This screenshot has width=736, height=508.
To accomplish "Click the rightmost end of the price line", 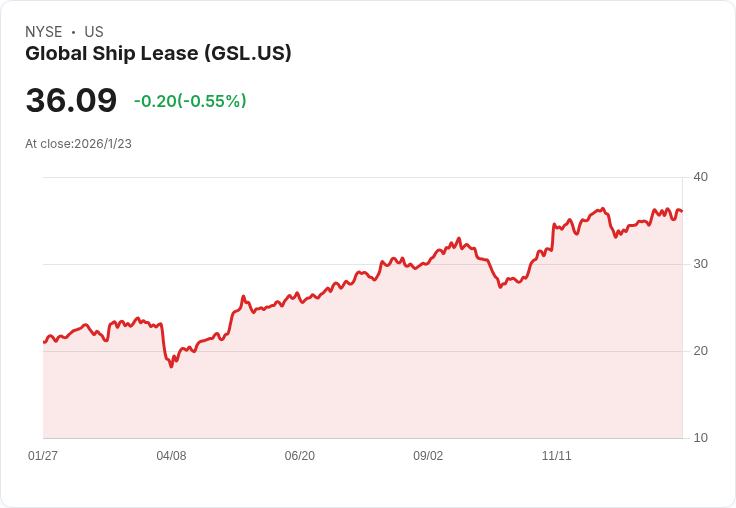I will tap(682, 211).
